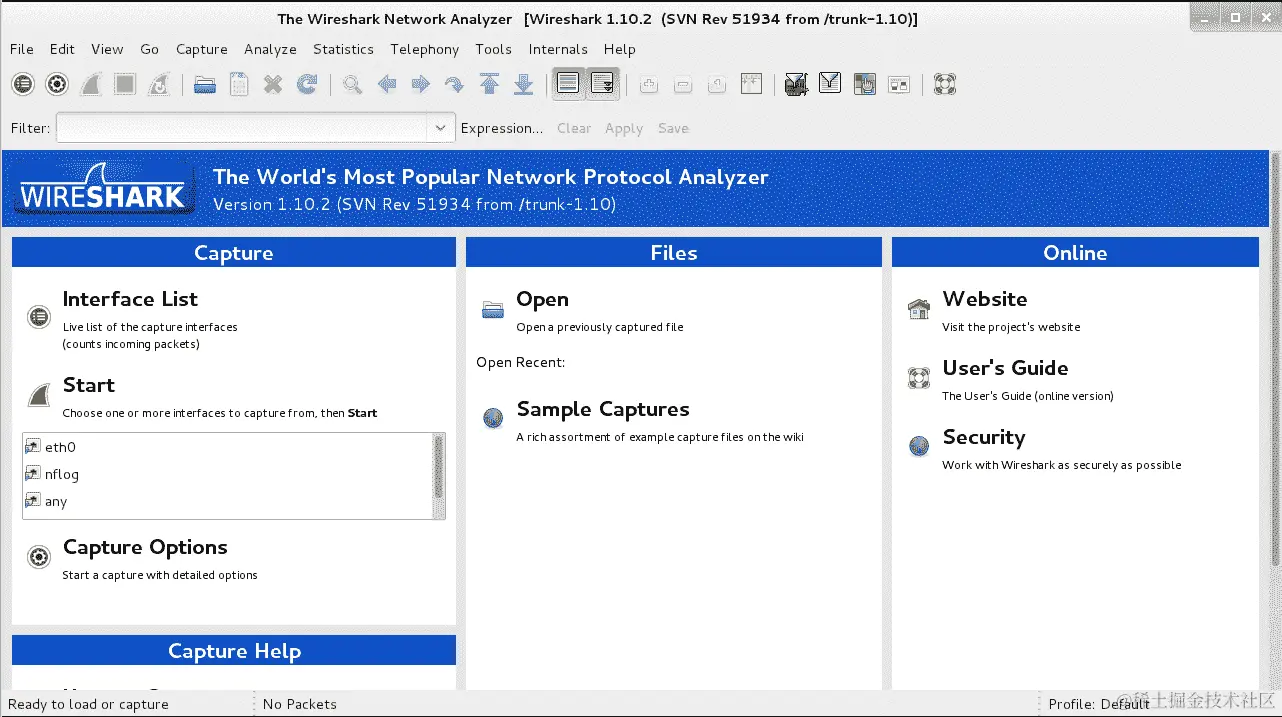Screen dimensions: 1282x717
Task: Click the Clear filter button
Action: pos(574,128)
